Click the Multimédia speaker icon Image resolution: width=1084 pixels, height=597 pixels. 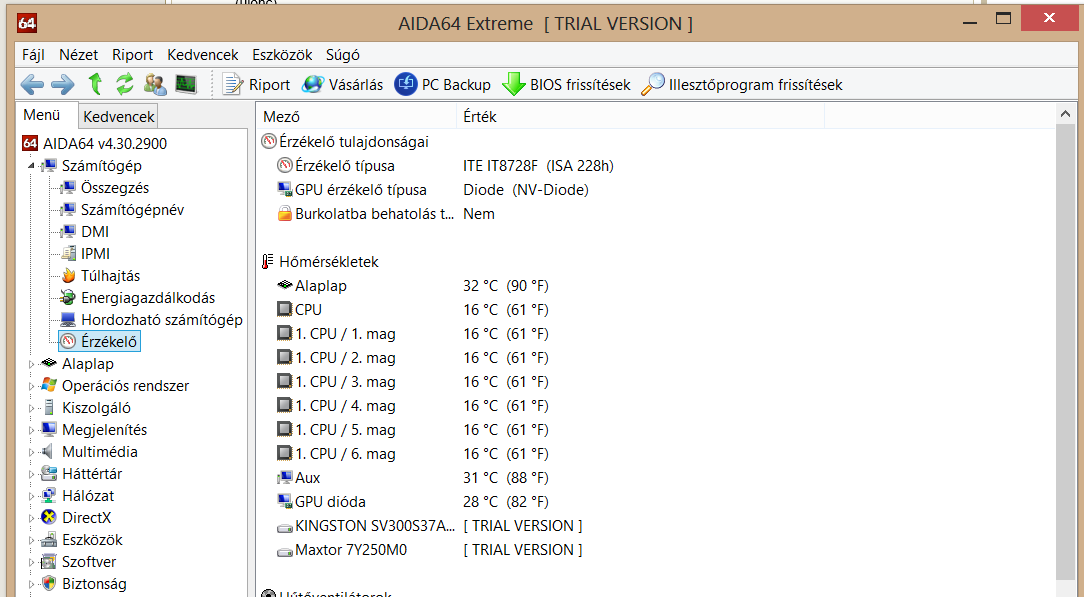(x=48, y=452)
